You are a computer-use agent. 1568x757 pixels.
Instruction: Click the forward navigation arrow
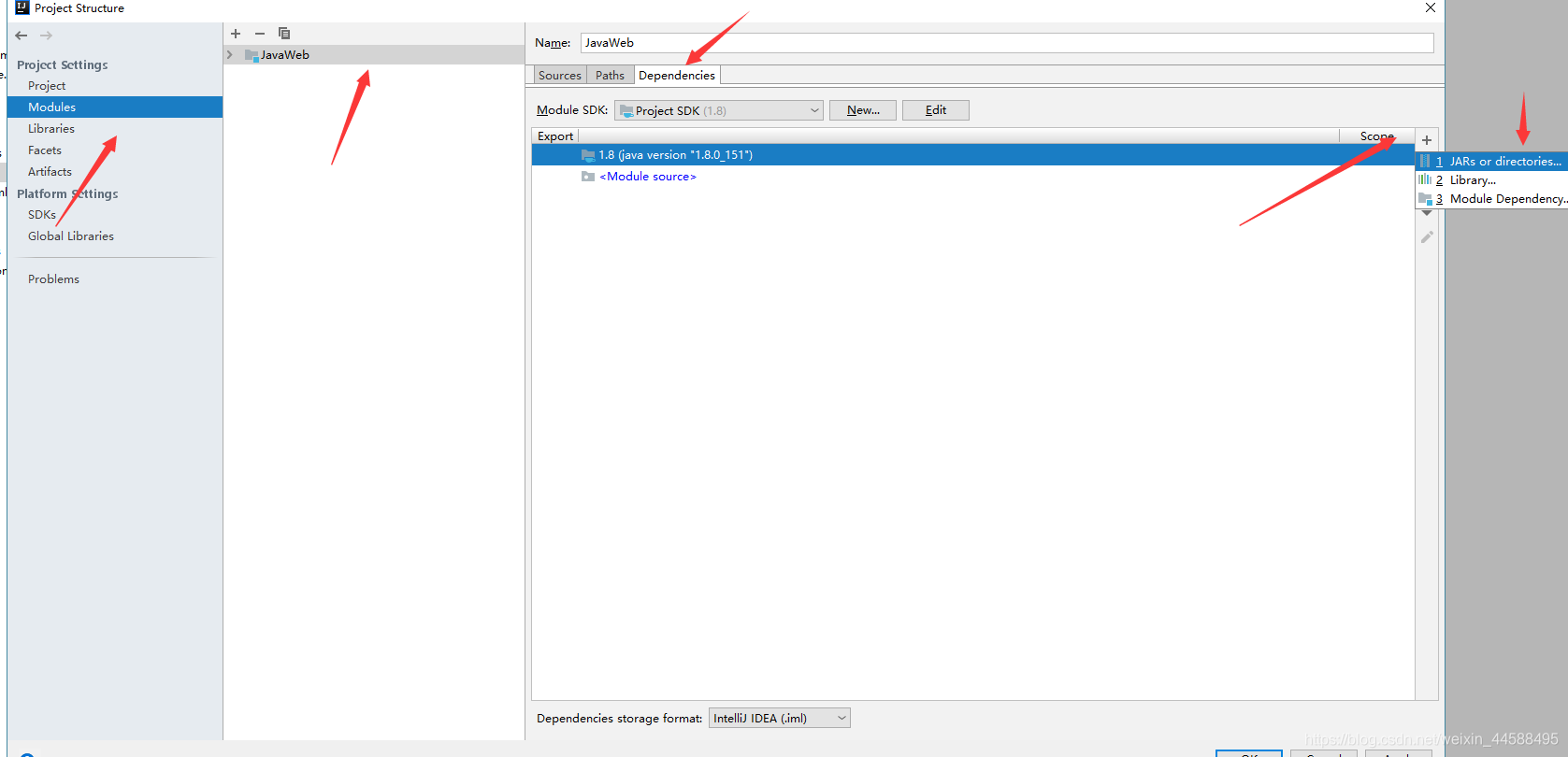point(47,36)
